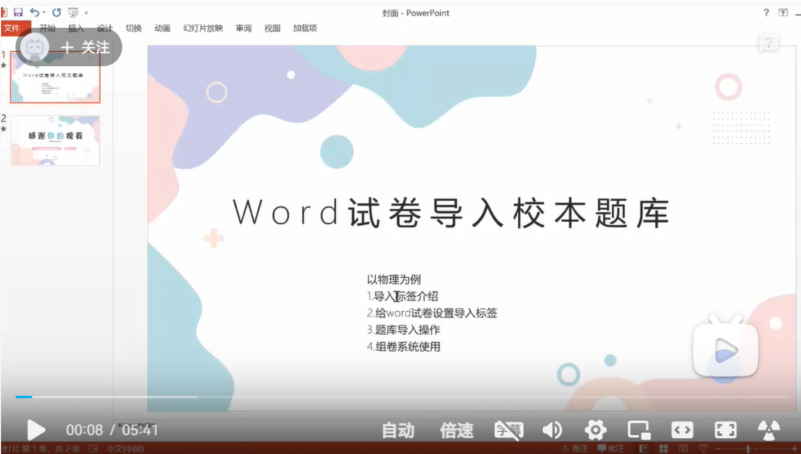801x454 pixels.
Task: Select slide 1 thumbnail in the panel
Action: (55, 77)
